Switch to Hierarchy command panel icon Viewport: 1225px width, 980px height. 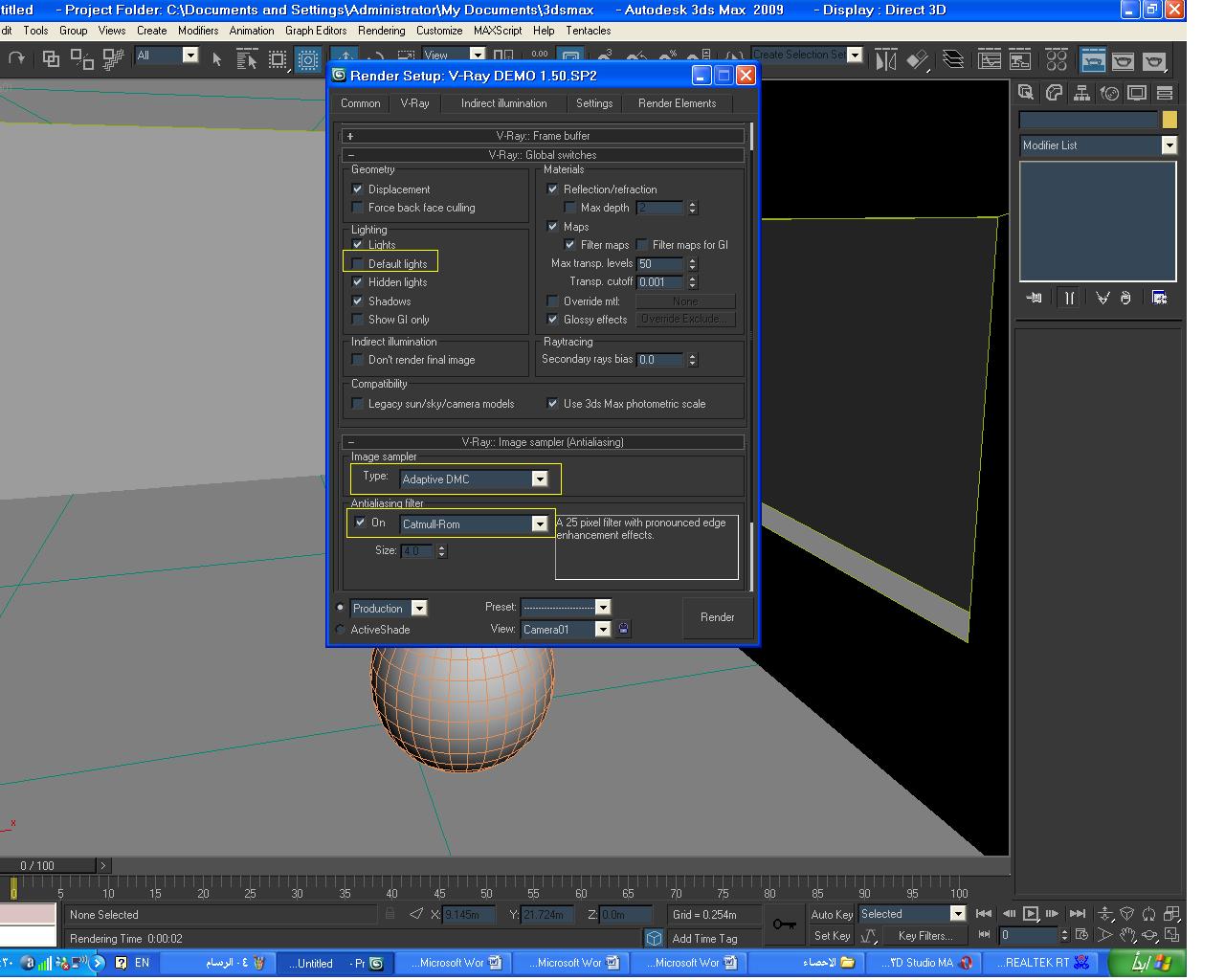(x=1081, y=93)
